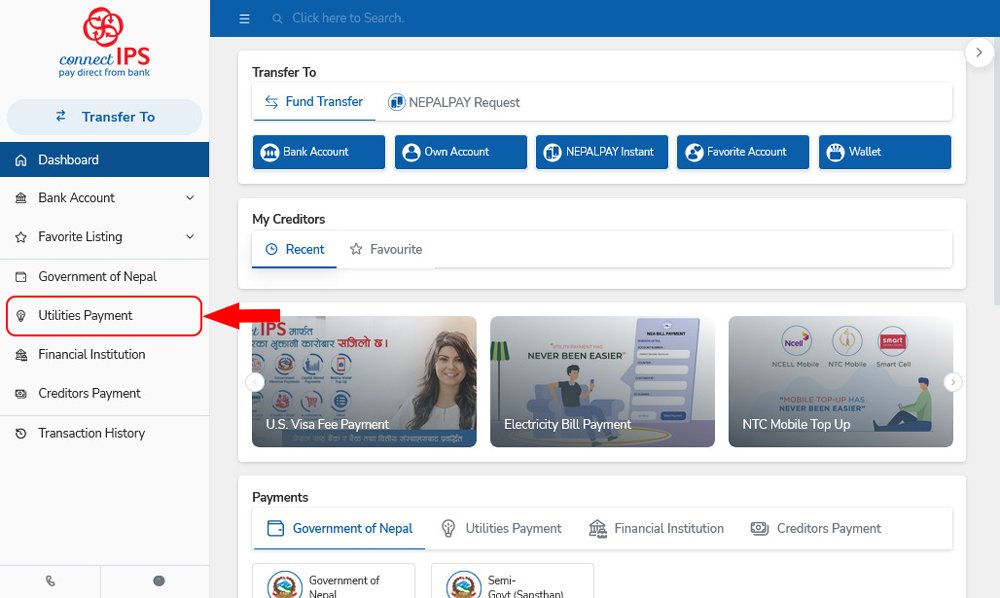Click the carousel next arrow
Viewport: 1000px width, 598px height.
(953, 382)
